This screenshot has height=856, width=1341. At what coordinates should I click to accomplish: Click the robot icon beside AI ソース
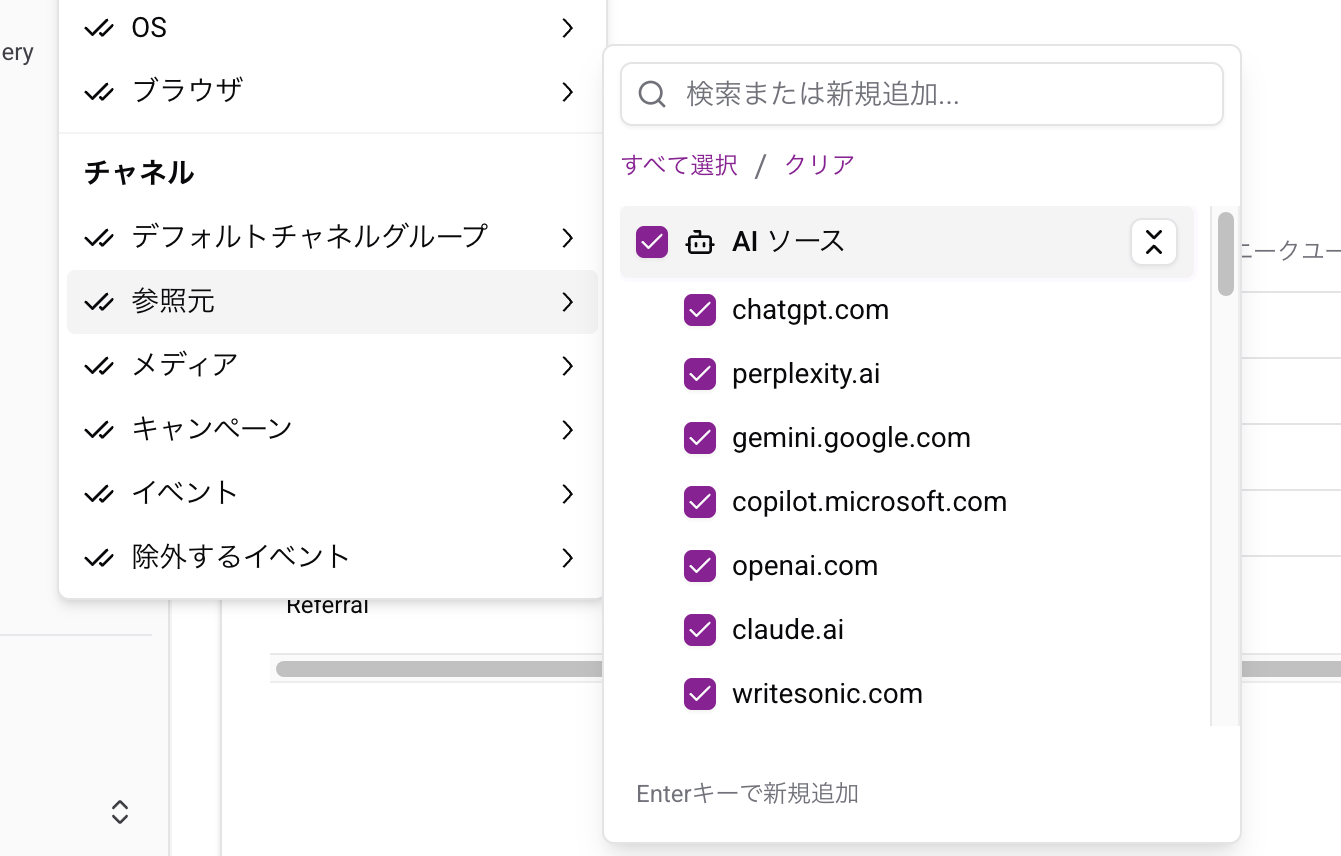[x=701, y=242]
